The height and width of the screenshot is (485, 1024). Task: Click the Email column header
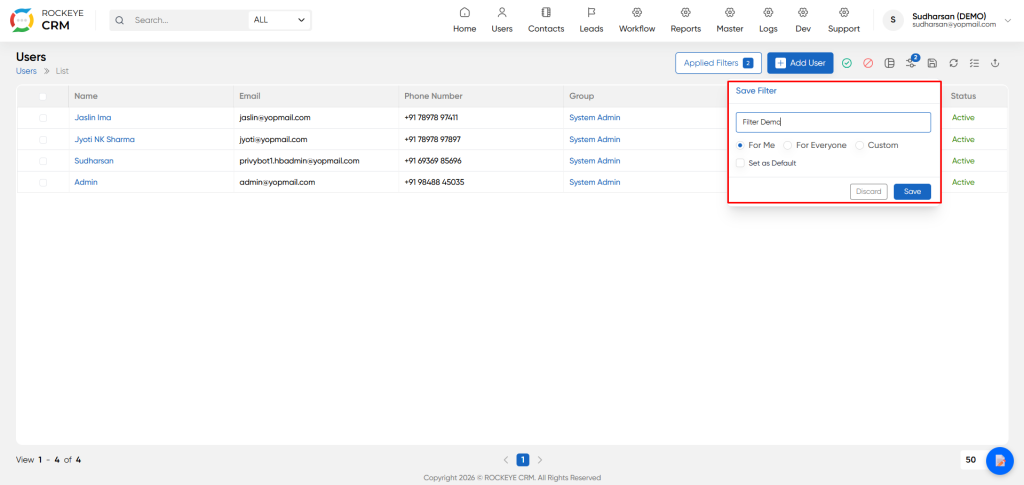pos(250,96)
